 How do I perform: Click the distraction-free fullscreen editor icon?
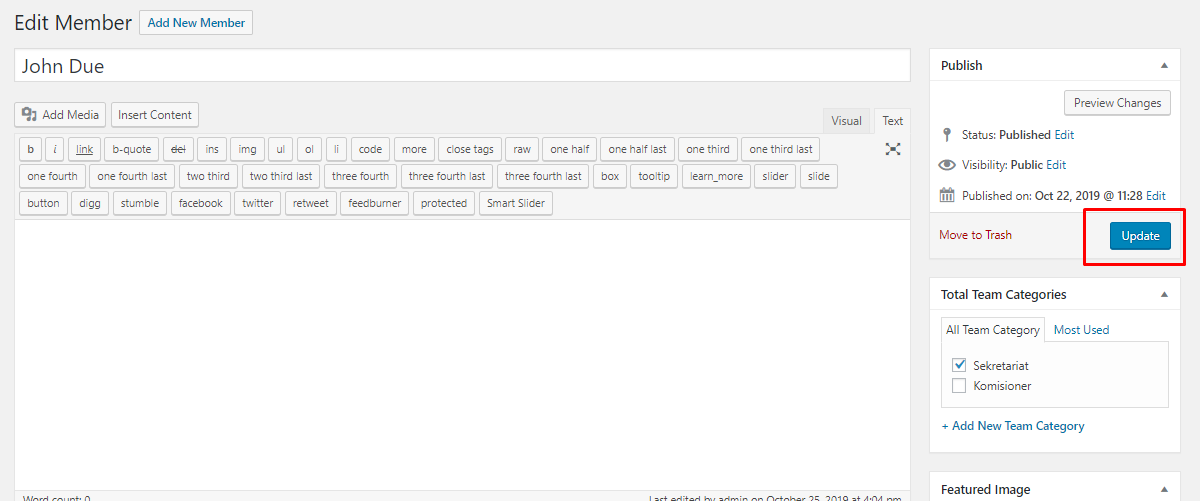point(893,149)
